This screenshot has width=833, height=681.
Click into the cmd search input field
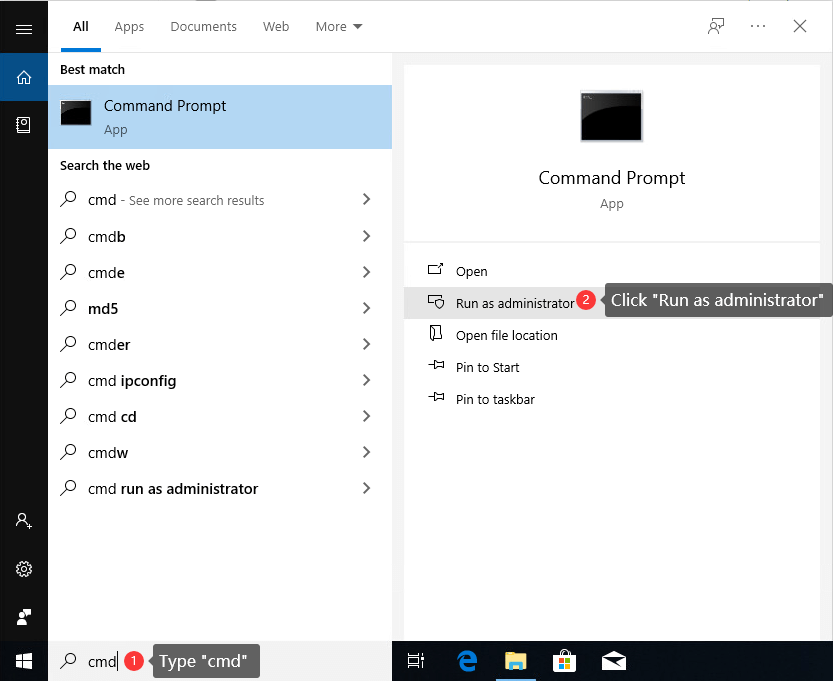220,661
